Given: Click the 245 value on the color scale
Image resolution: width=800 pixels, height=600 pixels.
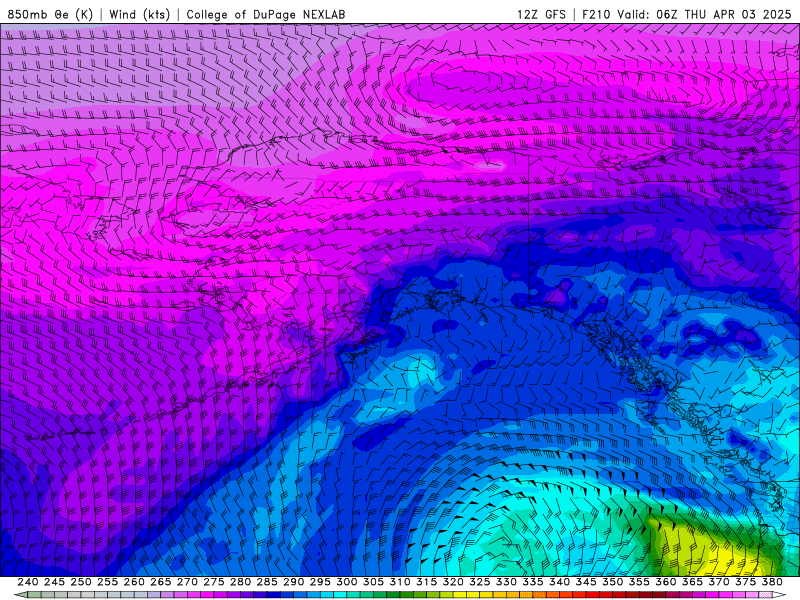Looking at the screenshot, I should coord(54,582).
